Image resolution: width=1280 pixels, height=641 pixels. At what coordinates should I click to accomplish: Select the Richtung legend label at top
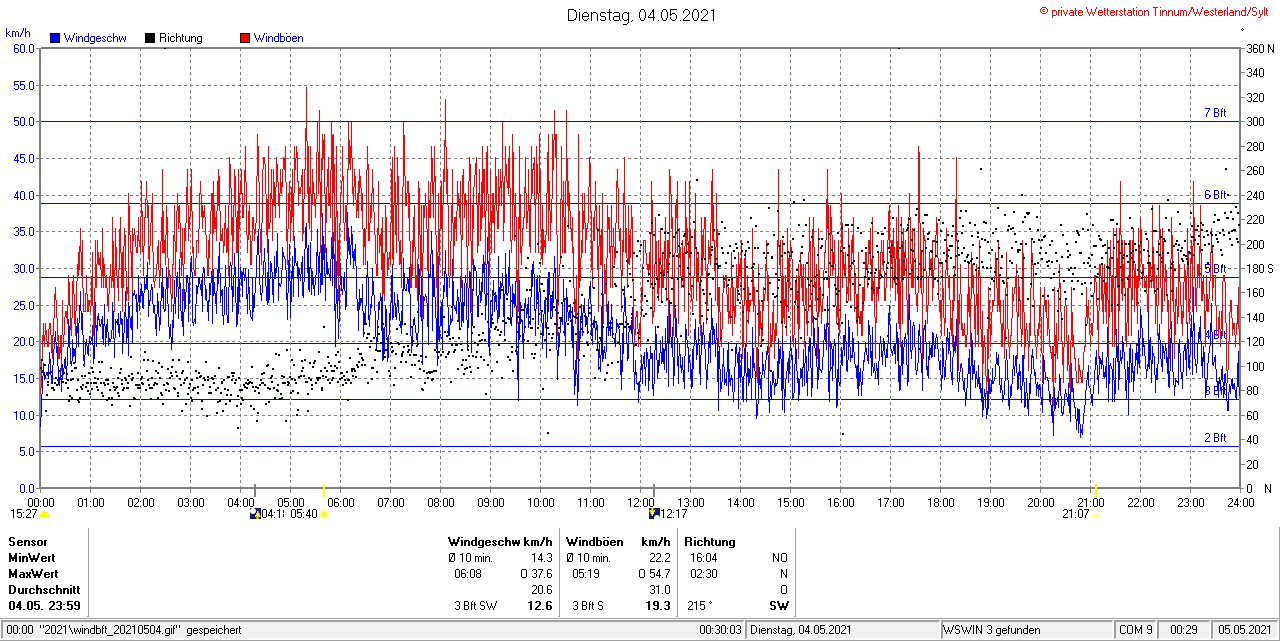pos(181,38)
